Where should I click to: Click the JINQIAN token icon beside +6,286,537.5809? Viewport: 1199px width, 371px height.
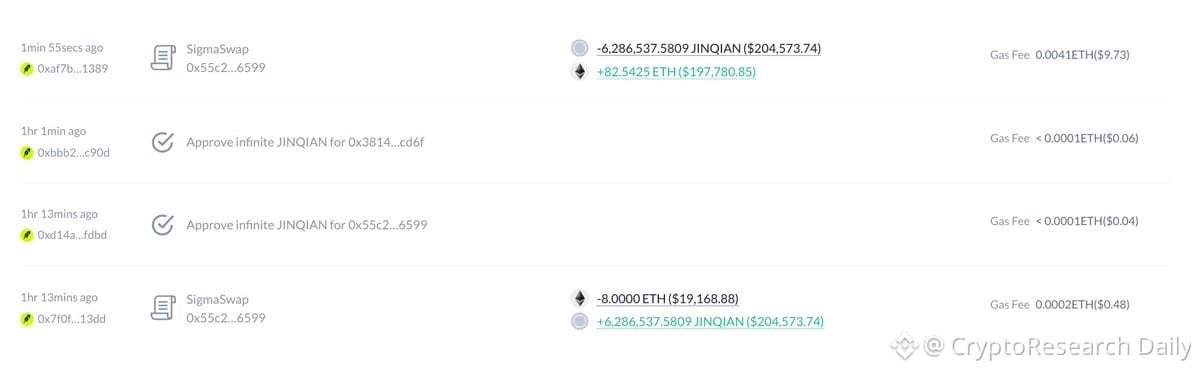(580, 321)
